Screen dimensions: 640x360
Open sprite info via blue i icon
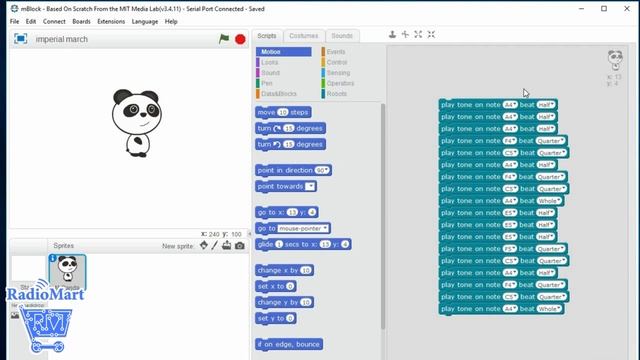[x=52, y=258]
